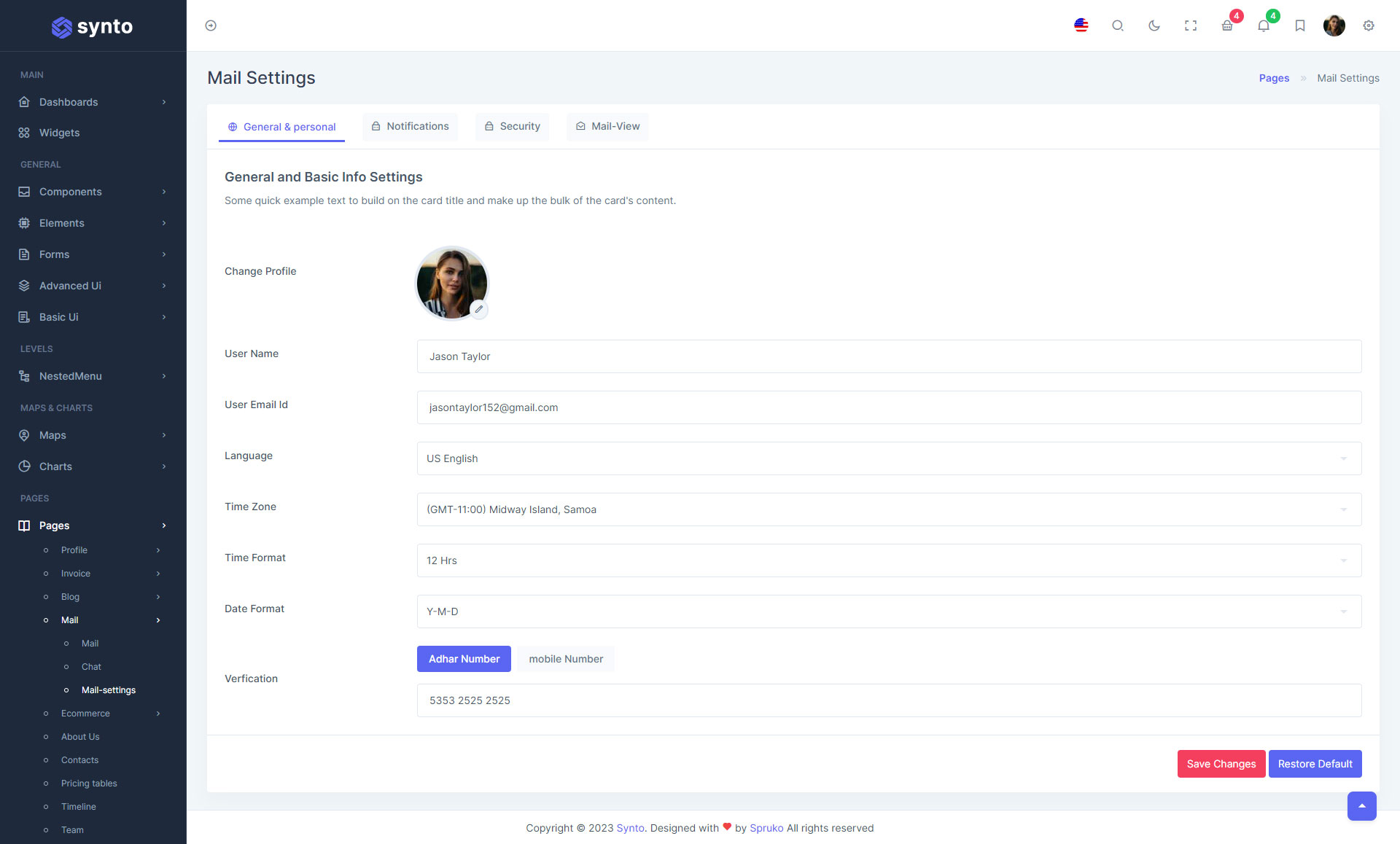The width and height of the screenshot is (1400, 844).
Task: Open notifications bell icon
Action: [x=1264, y=26]
